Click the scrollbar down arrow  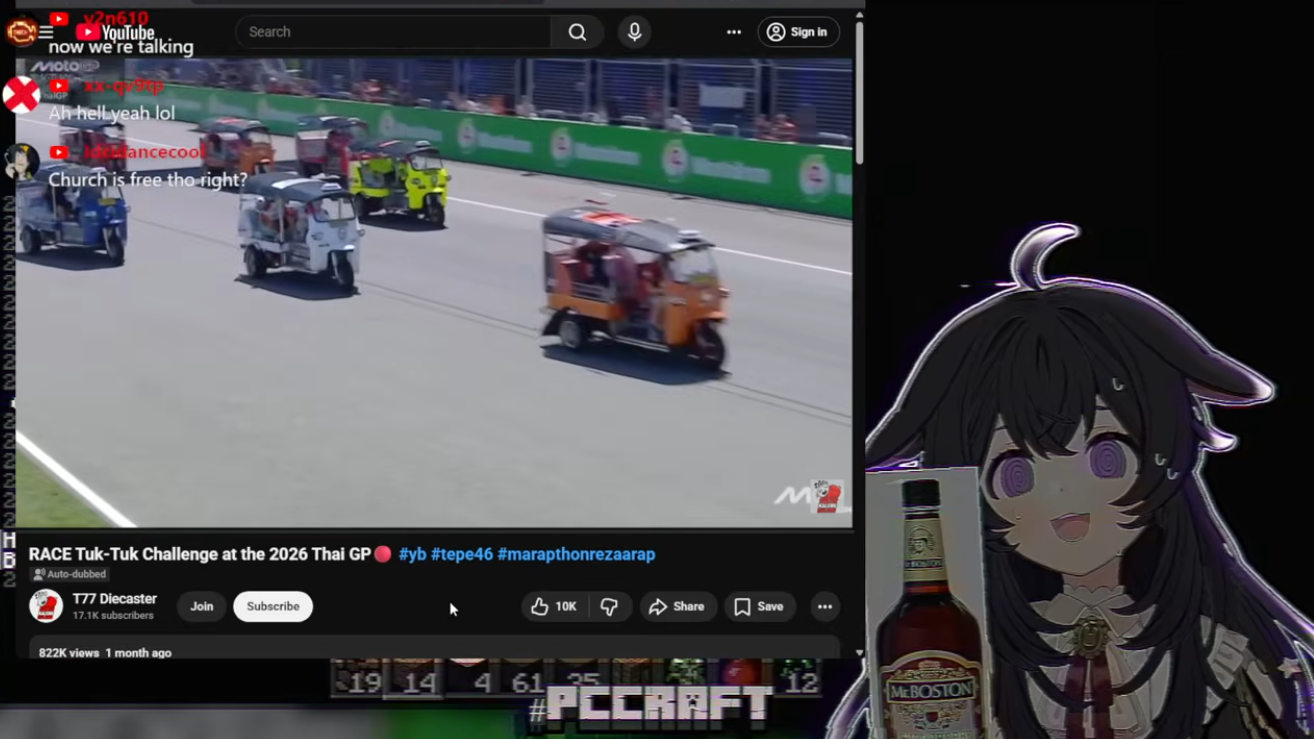click(x=859, y=653)
